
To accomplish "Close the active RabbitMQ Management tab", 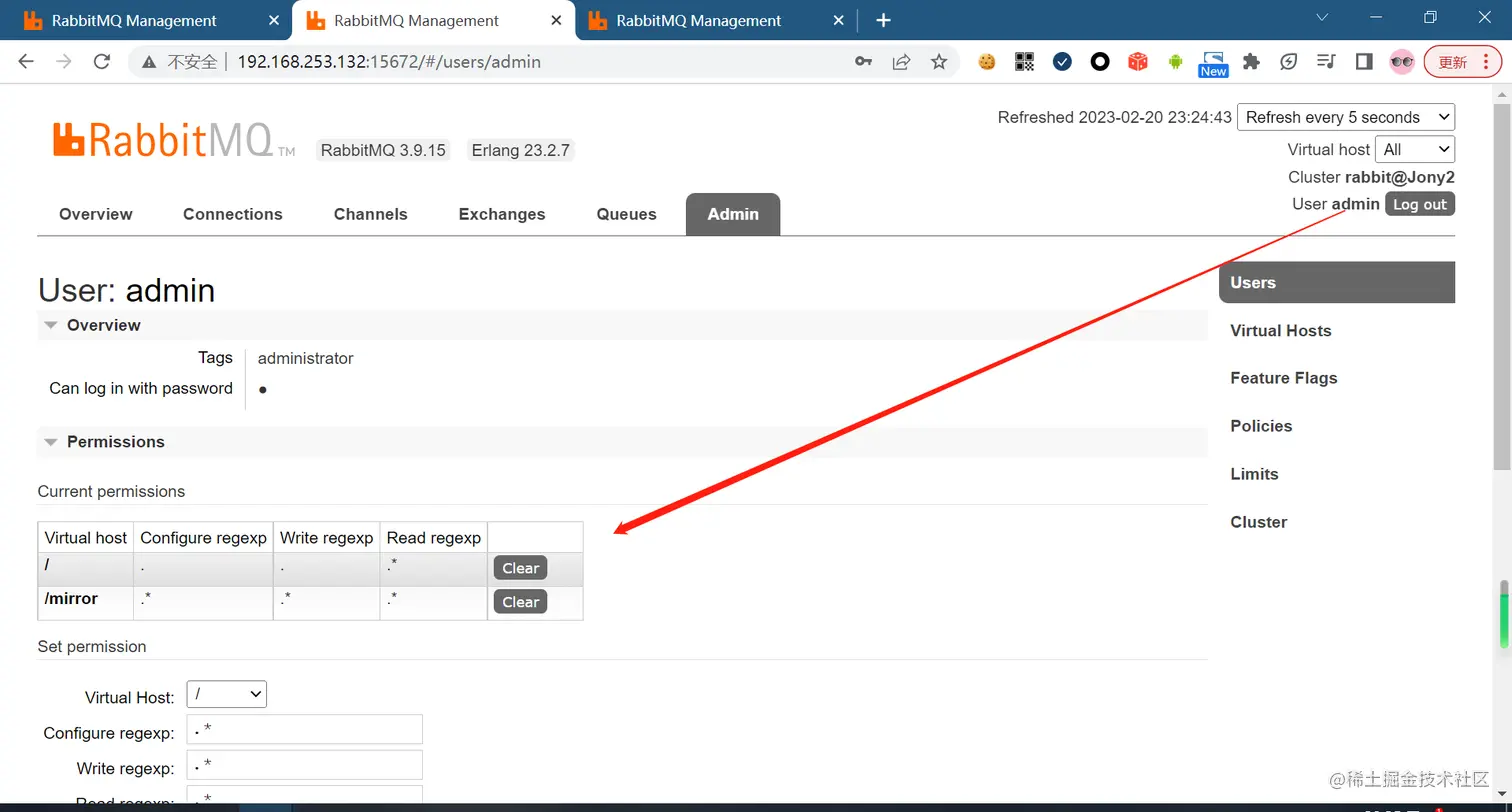I will pos(556,20).
